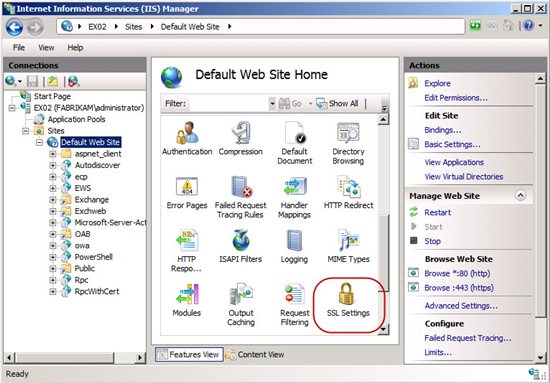Click the View Virtual Directories link

[464, 177]
